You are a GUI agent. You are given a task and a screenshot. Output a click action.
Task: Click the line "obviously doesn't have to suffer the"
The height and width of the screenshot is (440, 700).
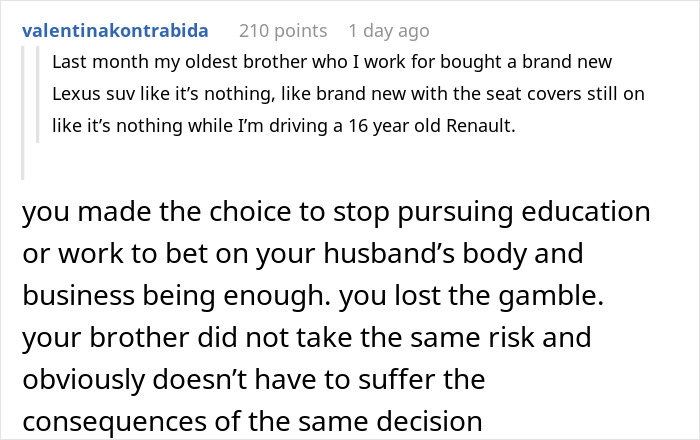pyautogui.click(x=252, y=379)
